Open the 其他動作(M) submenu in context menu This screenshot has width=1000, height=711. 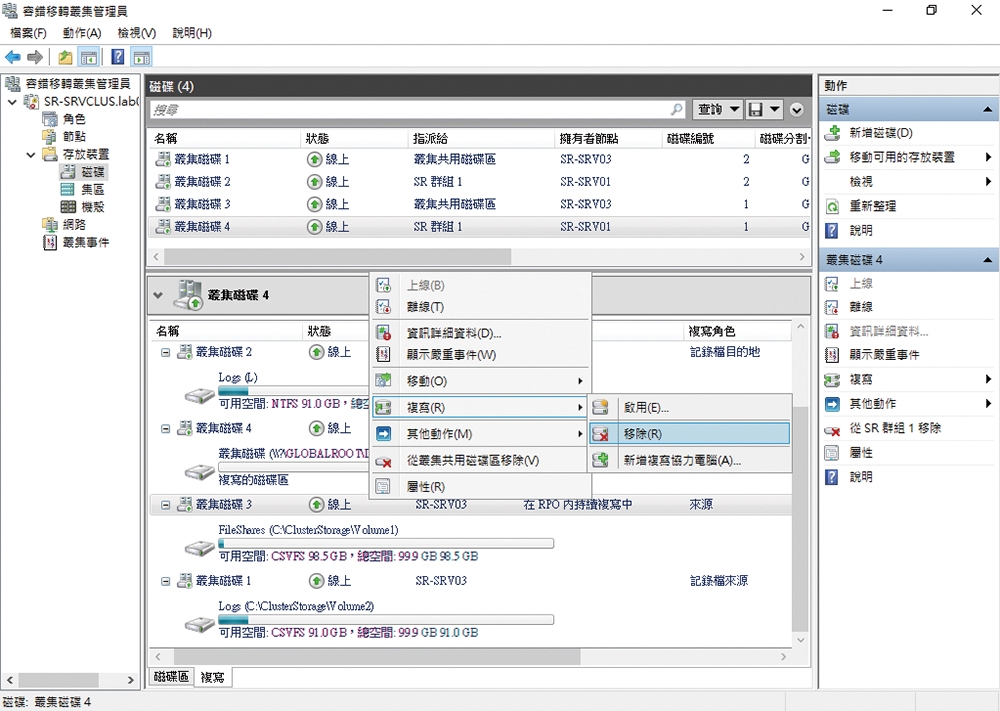(x=481, y=434)
